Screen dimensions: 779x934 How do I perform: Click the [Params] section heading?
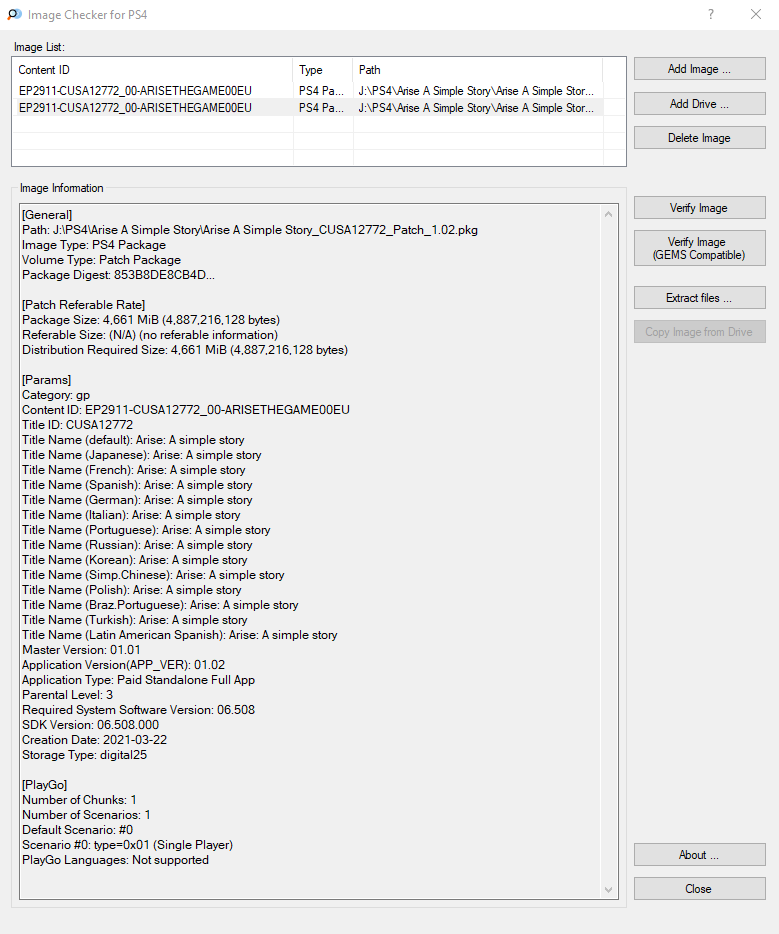click(x=46, y=380)
